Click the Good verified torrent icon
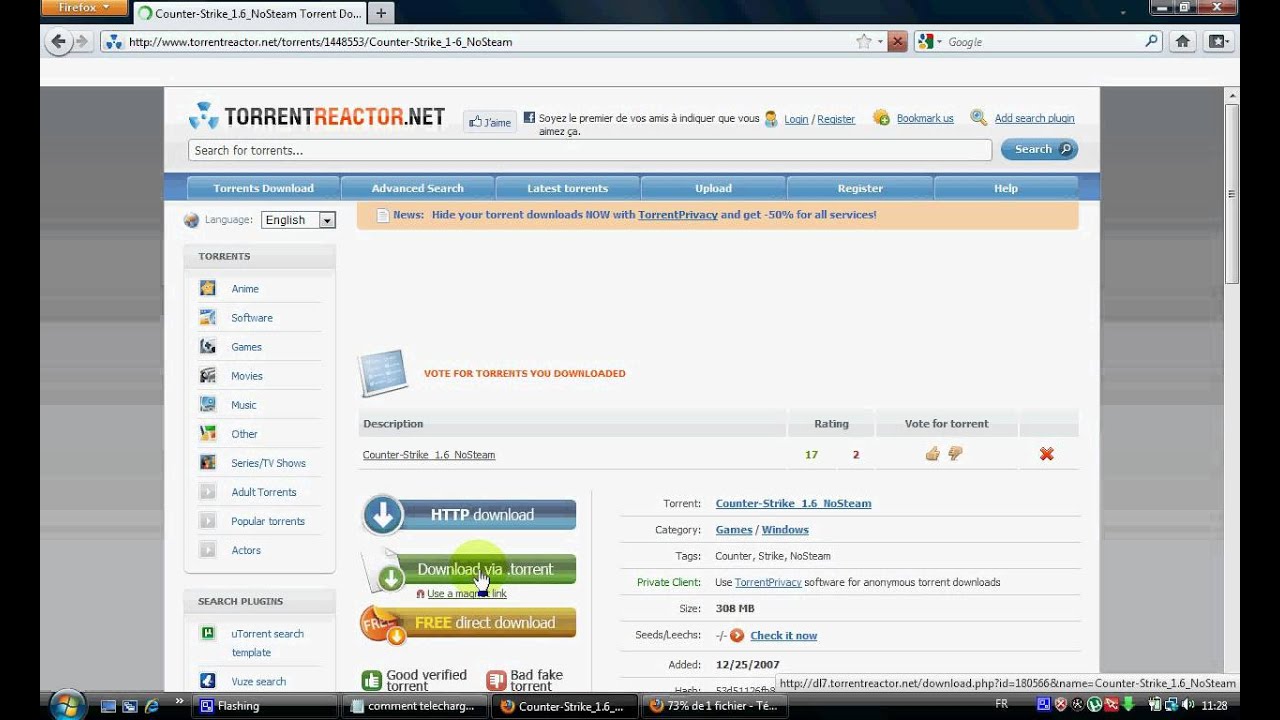This screenshot has height=720, width=1280. click(x=371, y=681)
